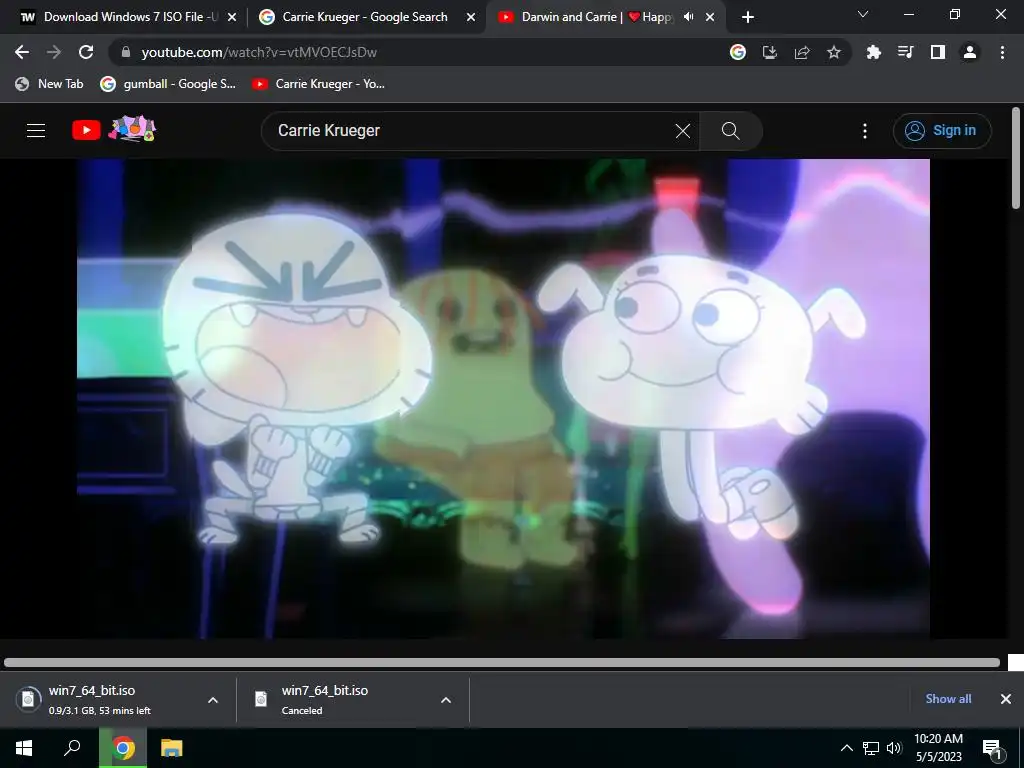Open the Chrome extensions puzzle icon
Image resolution: width=1024 pixels, height=768 pixels.
(x=874, y=52)
